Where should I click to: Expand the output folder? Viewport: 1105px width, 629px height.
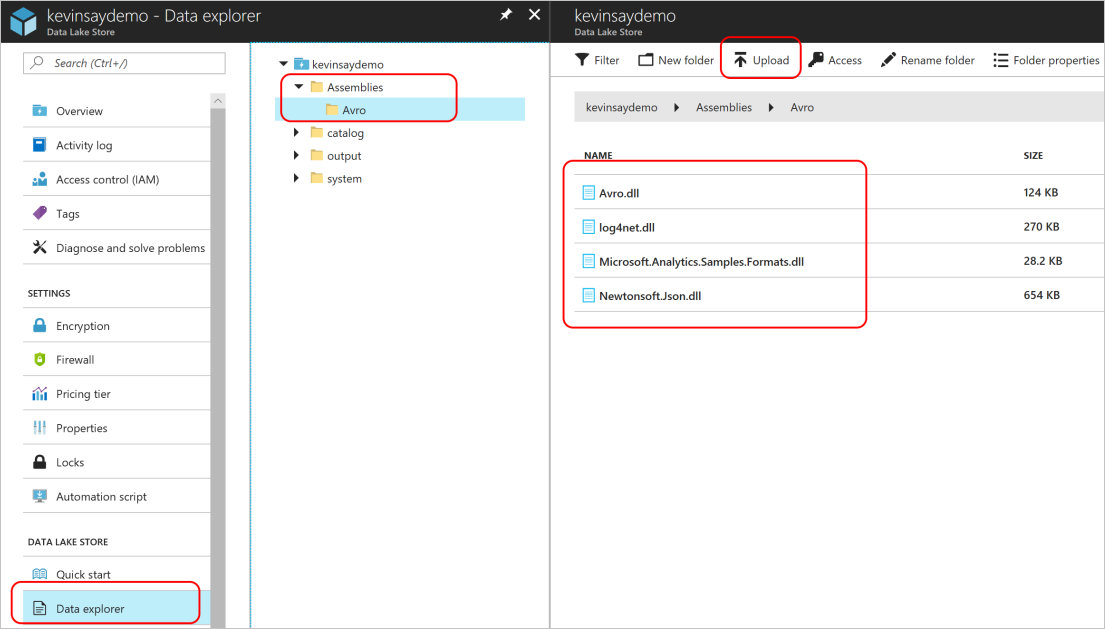[297, 156]
